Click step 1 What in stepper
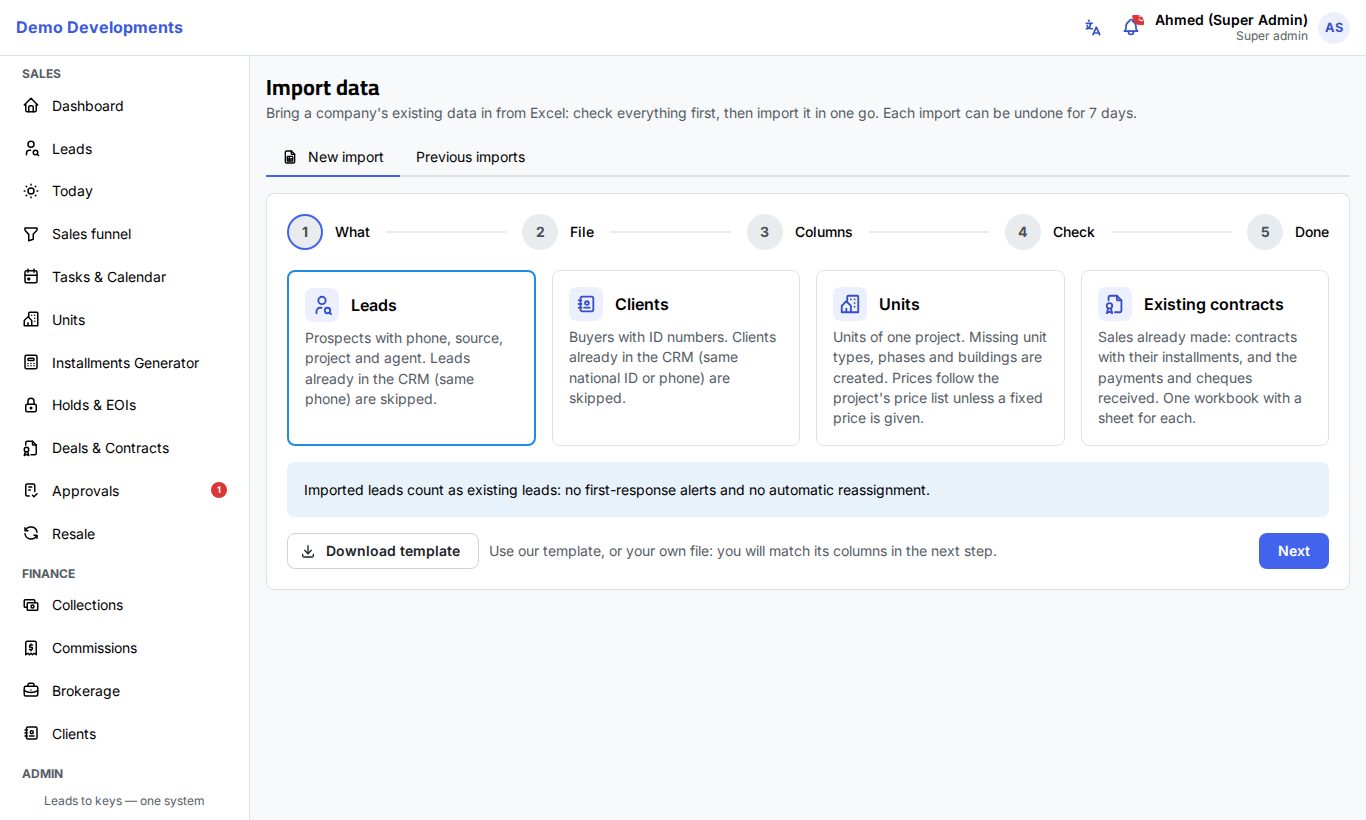 click(329, 232)
